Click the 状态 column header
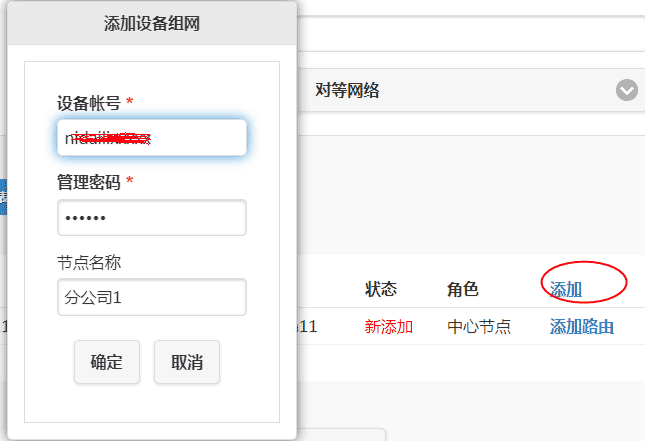Viewport: 645px width, 441px height. (381, 290)
